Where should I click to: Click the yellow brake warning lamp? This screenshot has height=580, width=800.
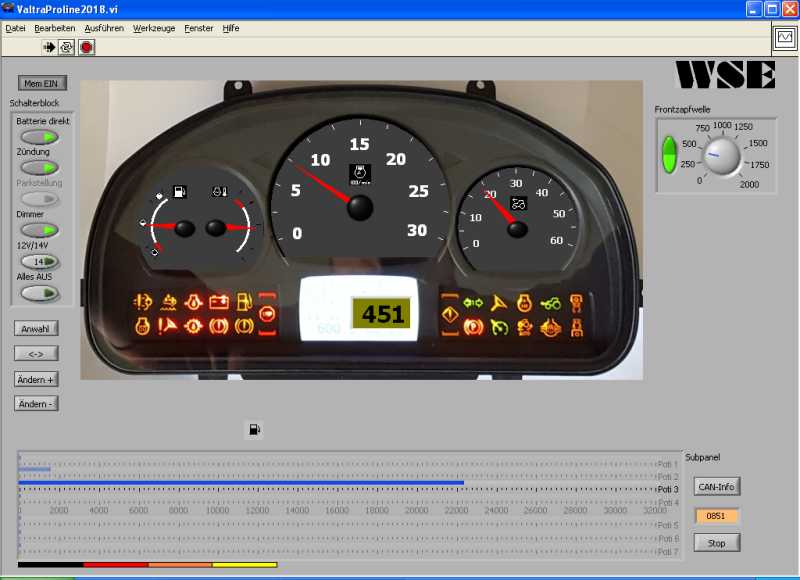click(x=244, y=326)
